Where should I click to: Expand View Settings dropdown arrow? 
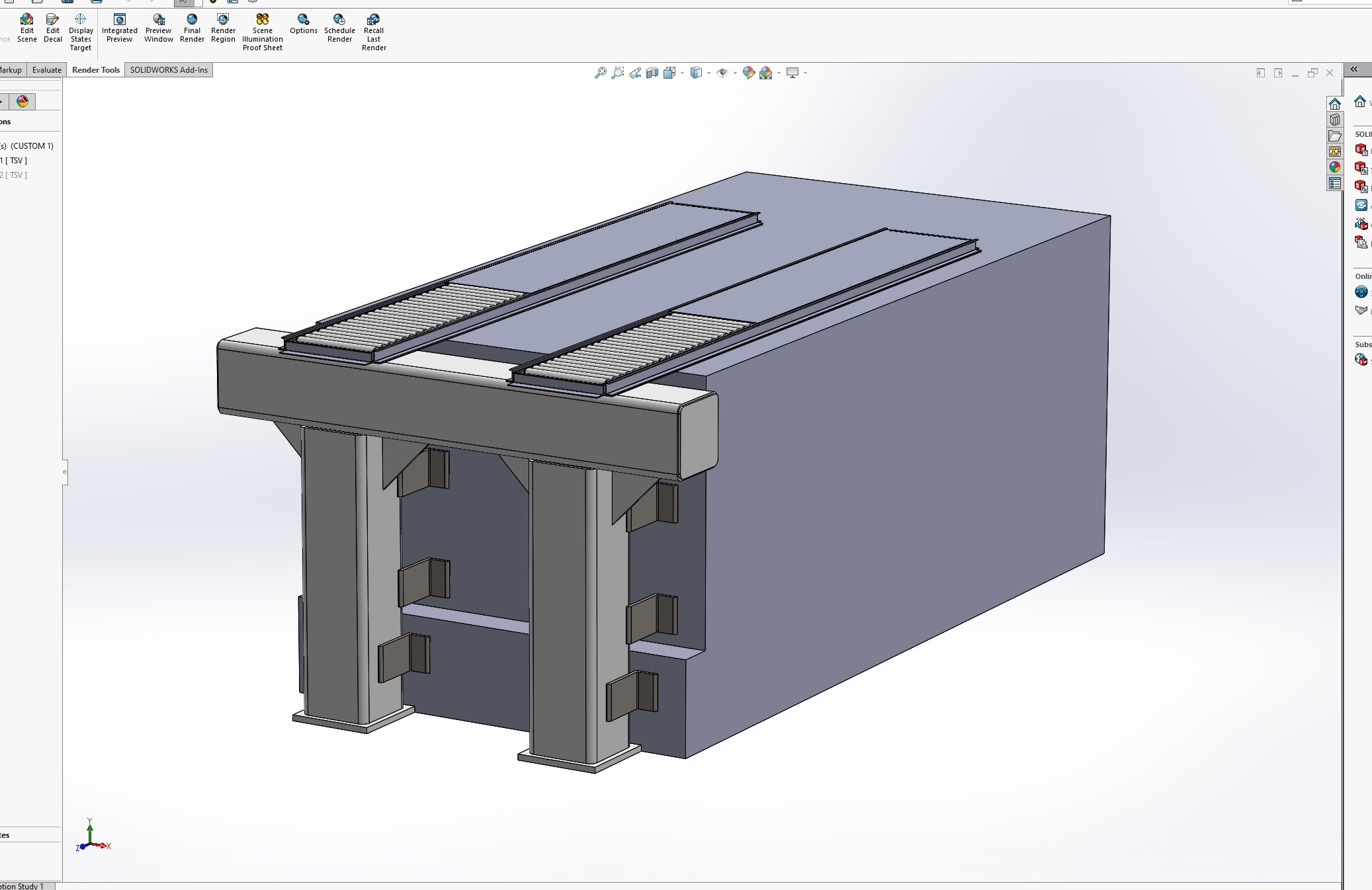pos(805,73)
